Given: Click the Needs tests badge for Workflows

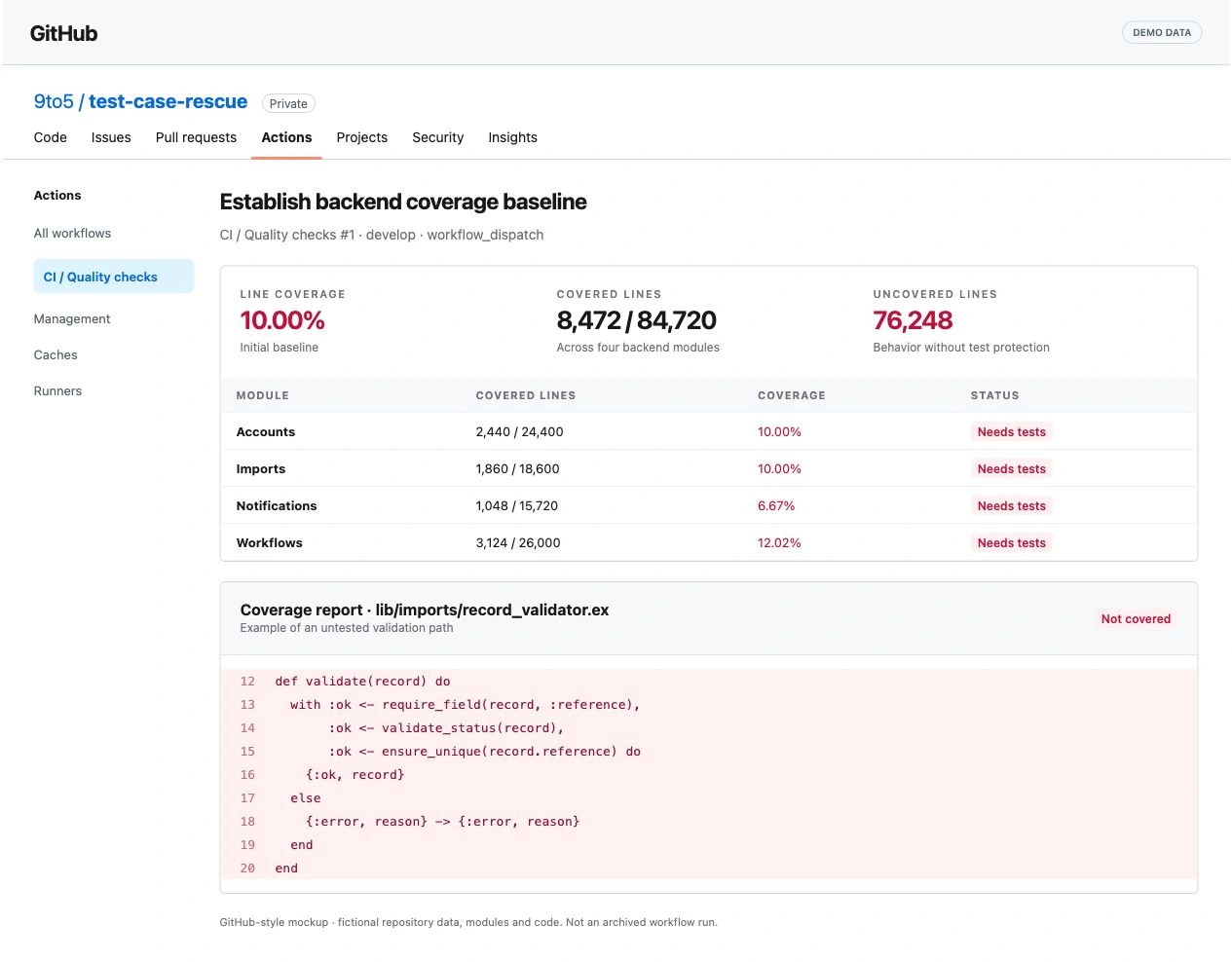Looking at the screenshot, I should coord(1012,542).
